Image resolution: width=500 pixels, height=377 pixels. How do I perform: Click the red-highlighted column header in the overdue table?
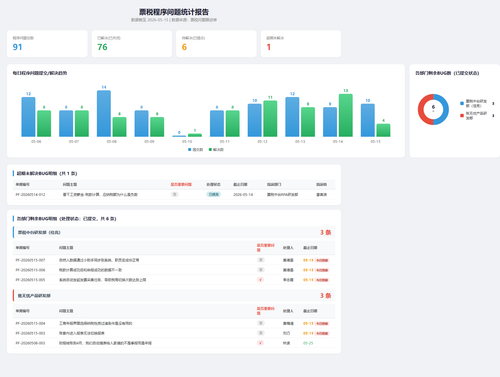(181, 184)
